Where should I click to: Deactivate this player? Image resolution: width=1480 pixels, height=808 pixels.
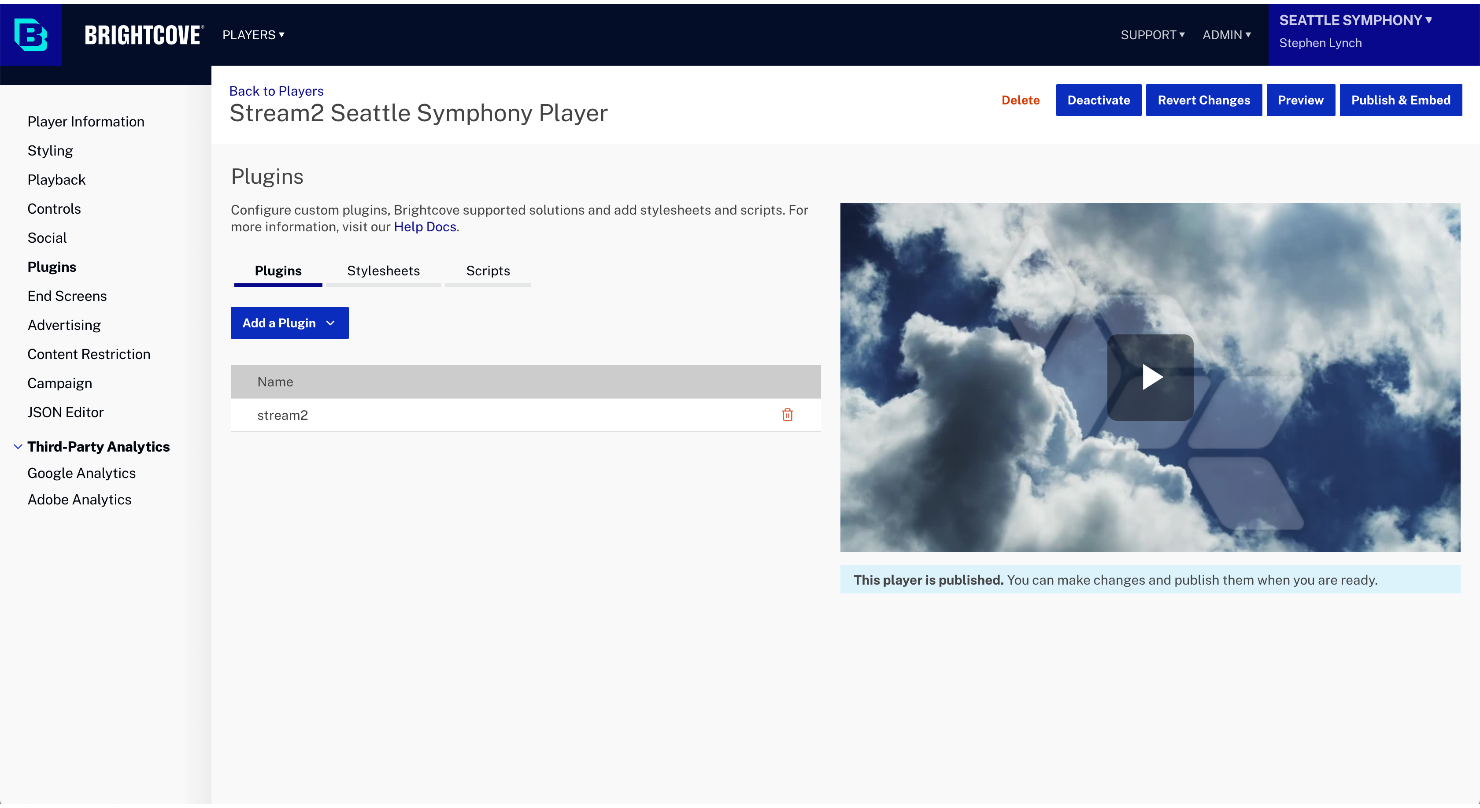pyautogui.click(x=1098, y=100)
